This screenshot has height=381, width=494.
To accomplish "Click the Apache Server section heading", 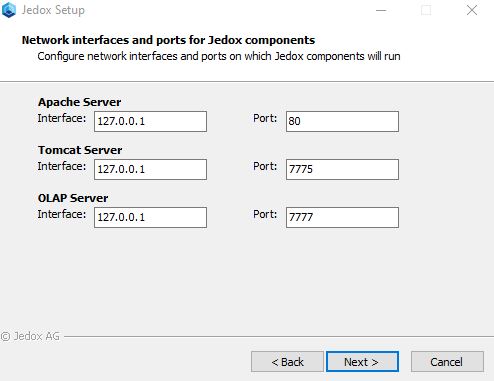I will coord(79,102).
